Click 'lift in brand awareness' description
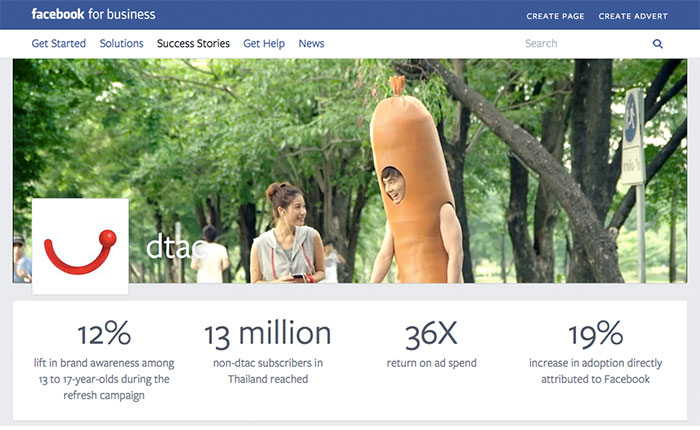Screen dimensions: 700x430 [104, 379]
